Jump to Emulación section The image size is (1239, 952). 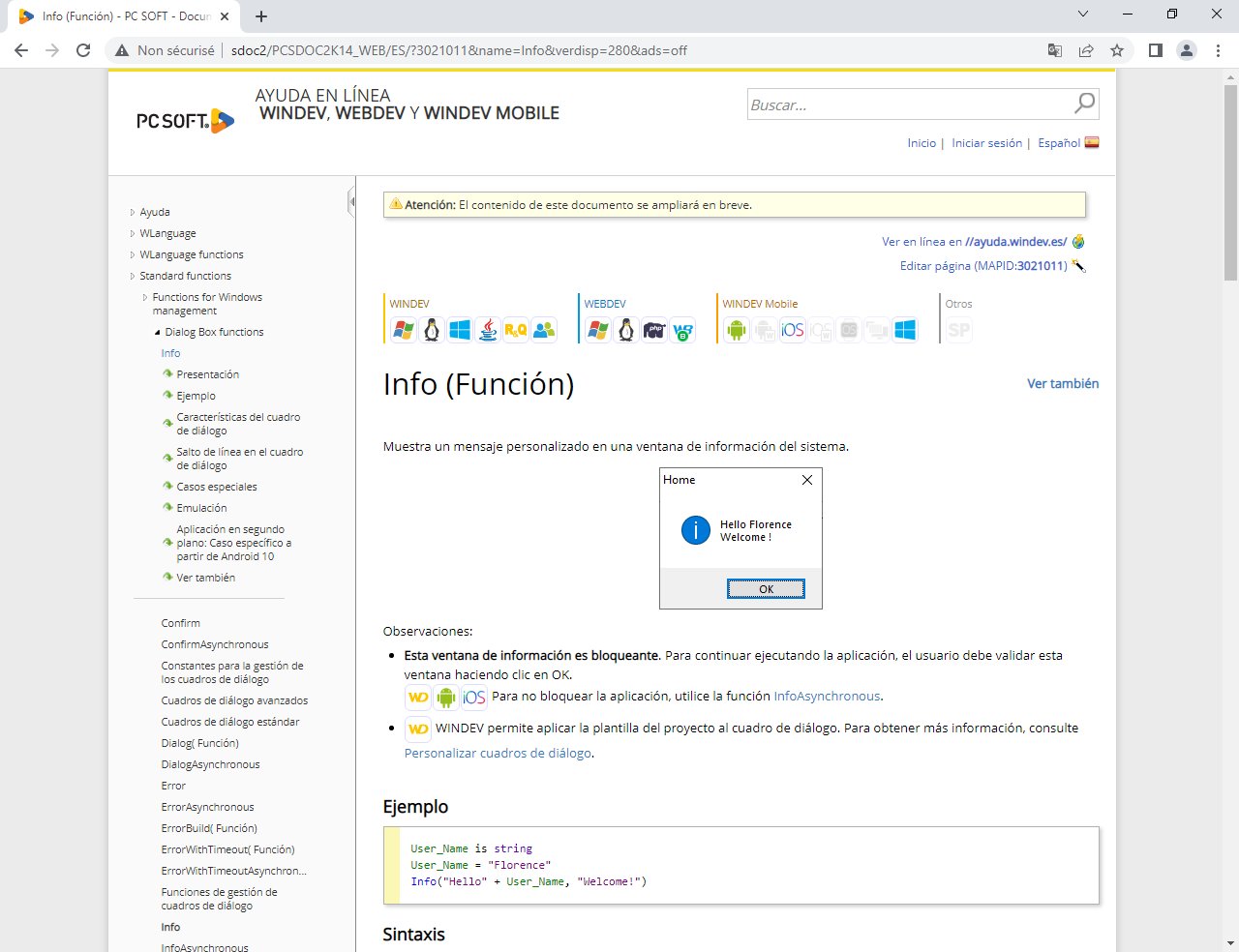(x=201, y=508)
